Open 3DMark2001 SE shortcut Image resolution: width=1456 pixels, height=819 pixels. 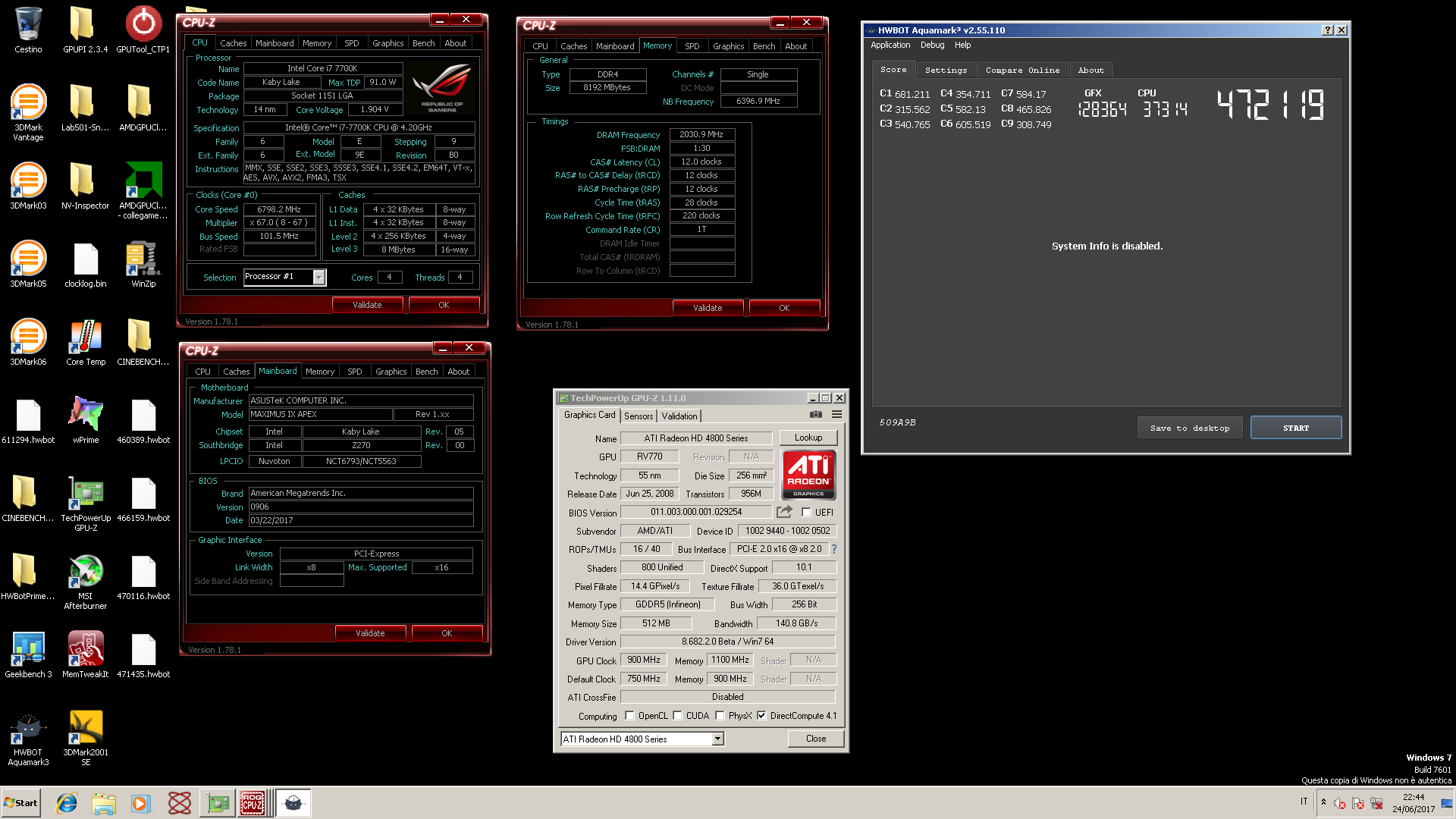pos(85,737)
